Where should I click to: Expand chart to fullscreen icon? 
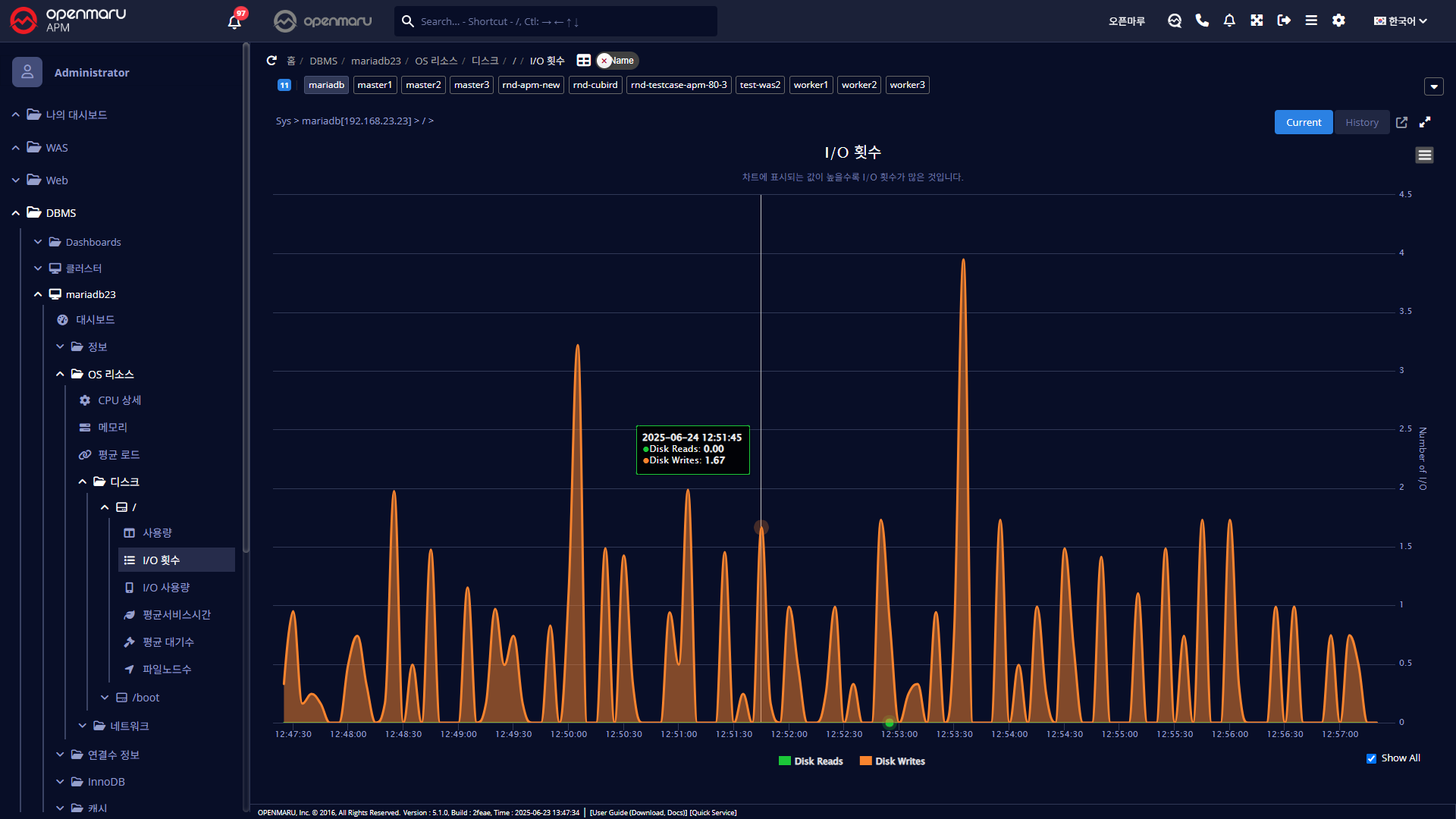[x=1425, y=122]
